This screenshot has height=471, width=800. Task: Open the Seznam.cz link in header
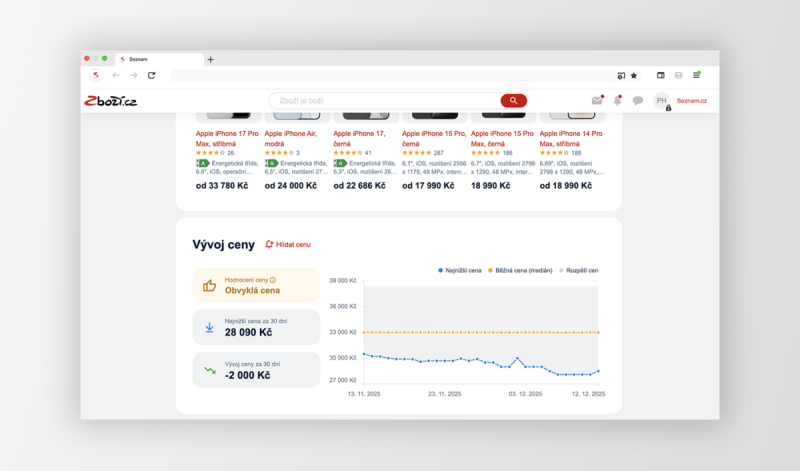tap(691, 101)
